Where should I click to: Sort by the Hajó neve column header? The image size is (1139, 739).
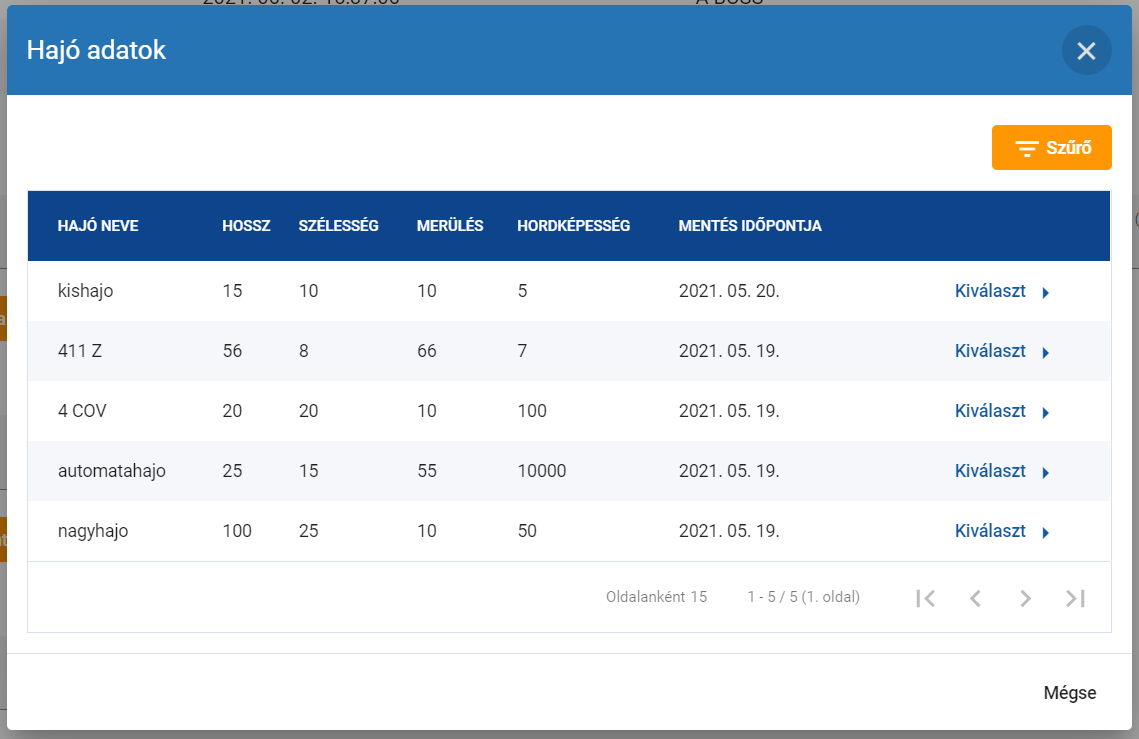coord(98,226)
